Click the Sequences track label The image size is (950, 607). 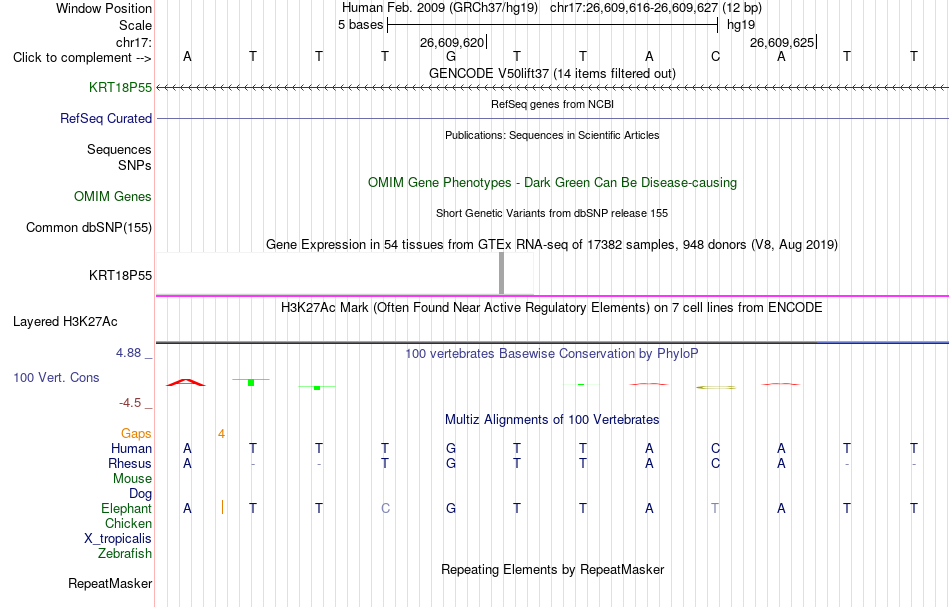(119, 150)
